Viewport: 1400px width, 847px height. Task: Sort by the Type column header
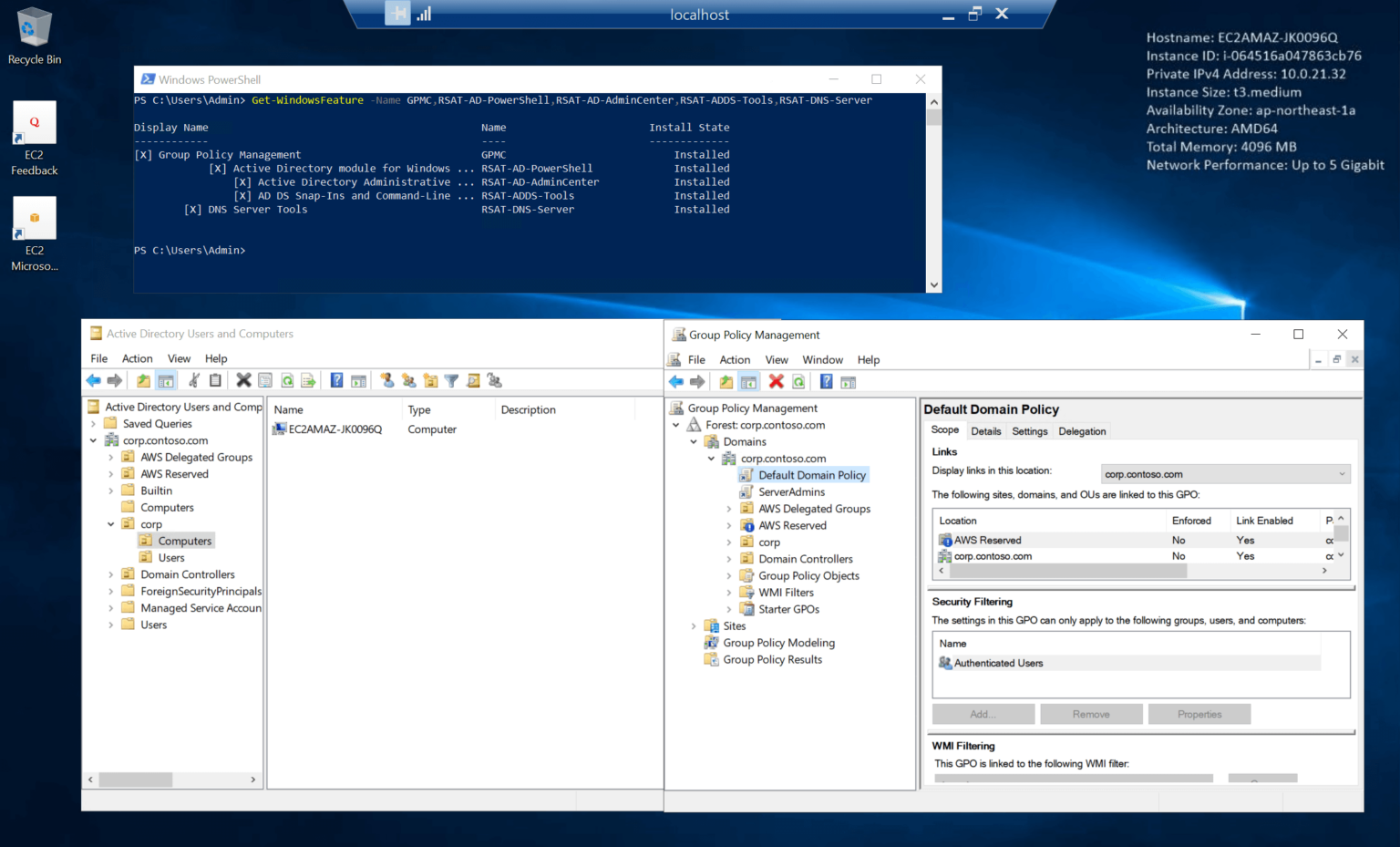click(419, 409)
